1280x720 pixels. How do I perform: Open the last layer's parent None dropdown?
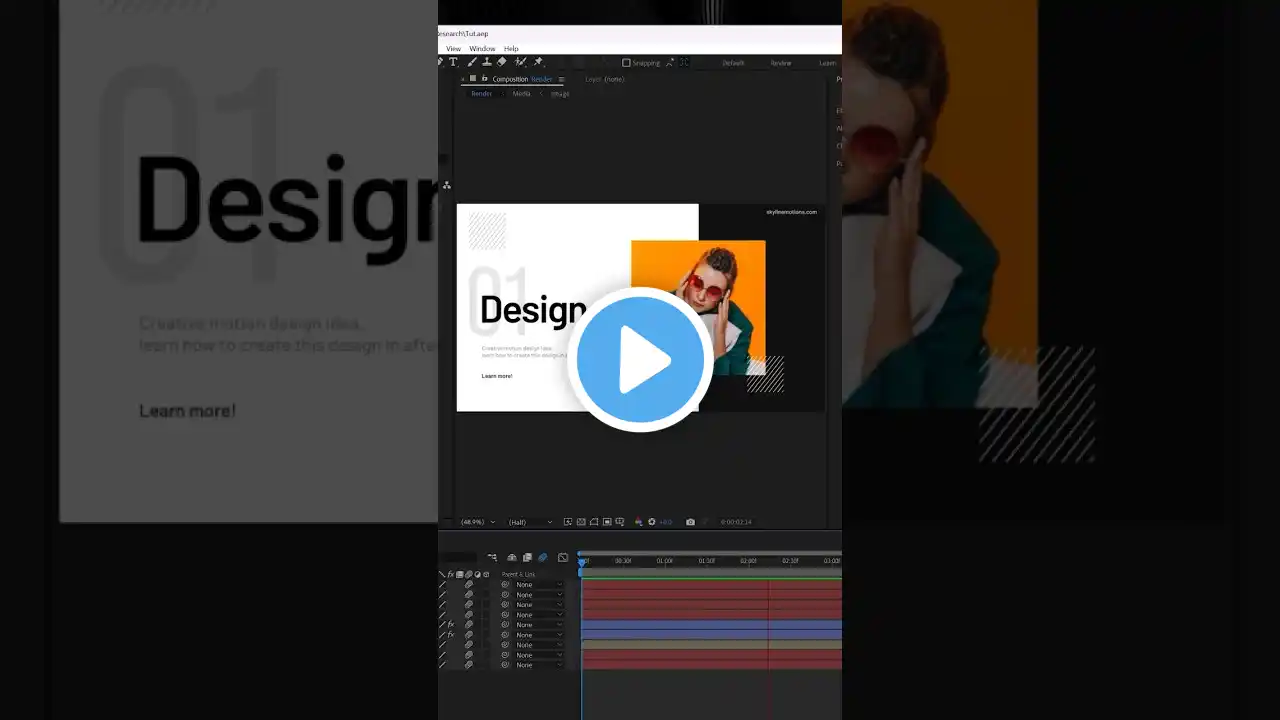point(538,664)
